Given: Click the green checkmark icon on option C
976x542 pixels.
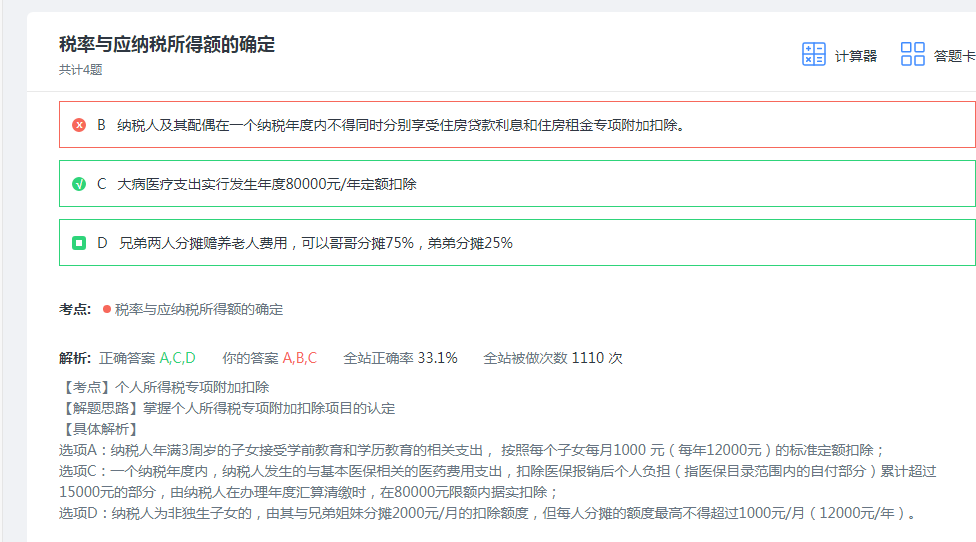Looking at the screenshot, I should coord(79,184).
